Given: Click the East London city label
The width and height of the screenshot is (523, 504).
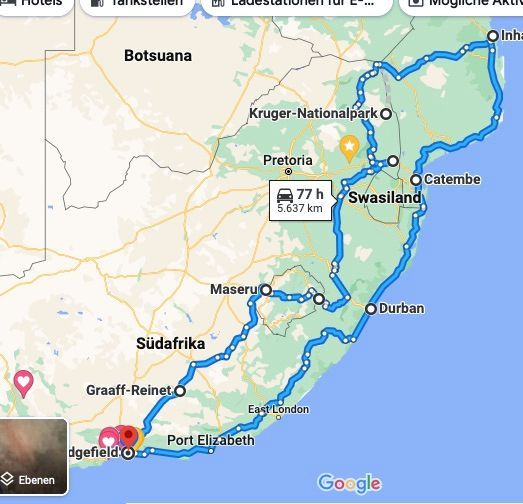Looking at the screenshot, I should coord(278,409).
